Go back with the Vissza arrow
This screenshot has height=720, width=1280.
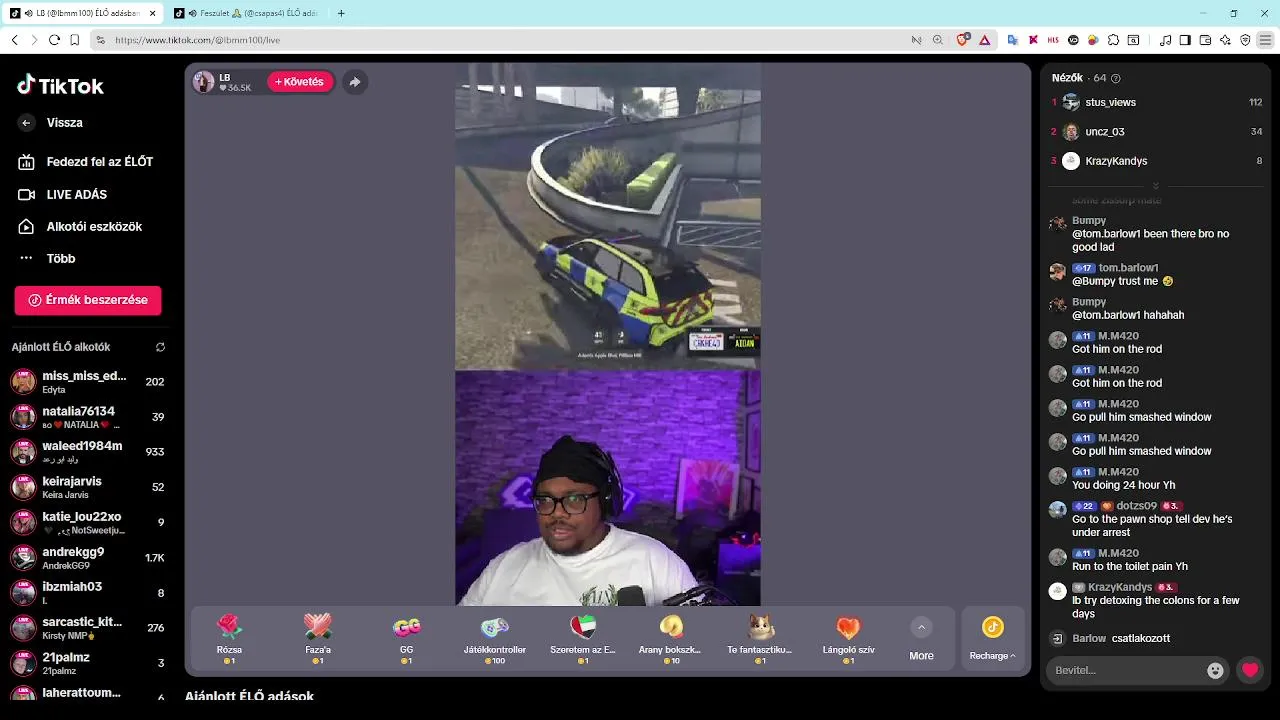[x=26, y=123]
